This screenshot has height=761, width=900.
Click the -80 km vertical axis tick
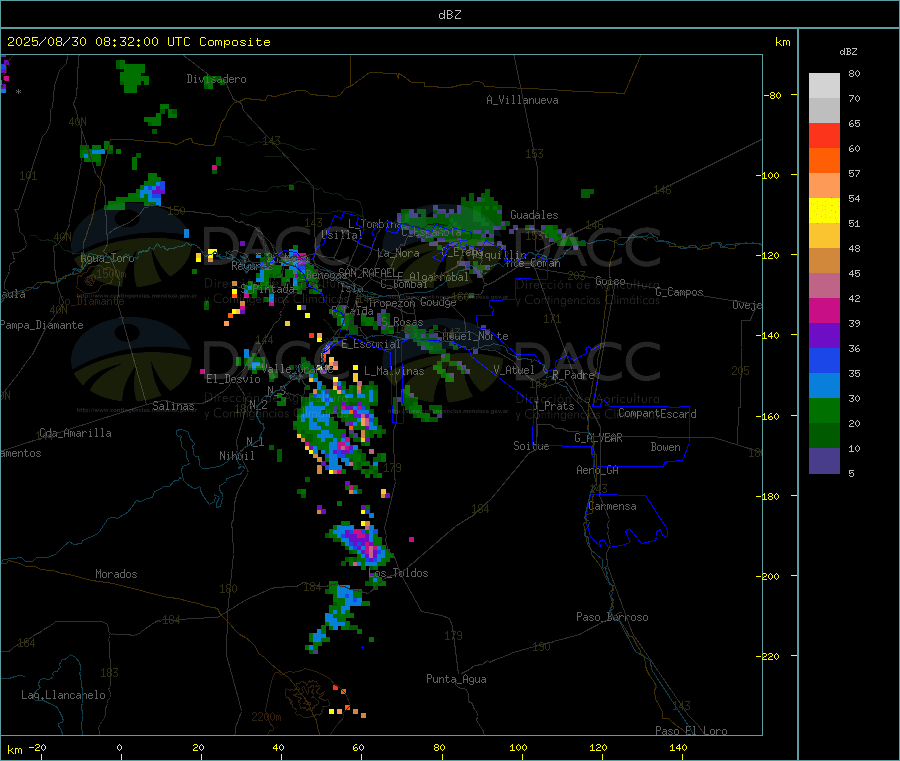click(774, 95)
